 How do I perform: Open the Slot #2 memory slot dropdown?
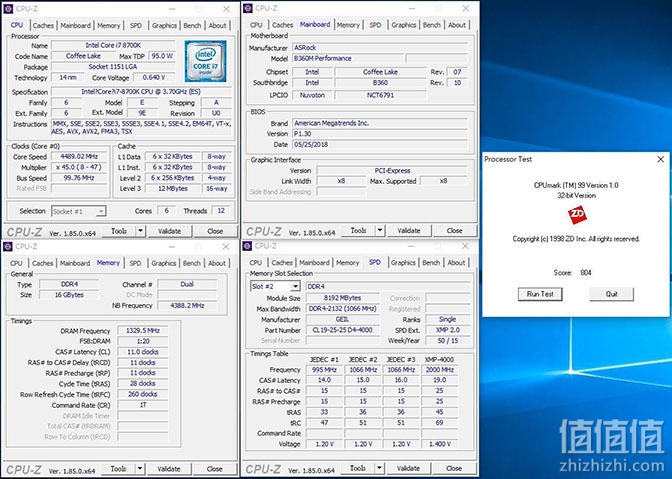click(x=295, y=286)
